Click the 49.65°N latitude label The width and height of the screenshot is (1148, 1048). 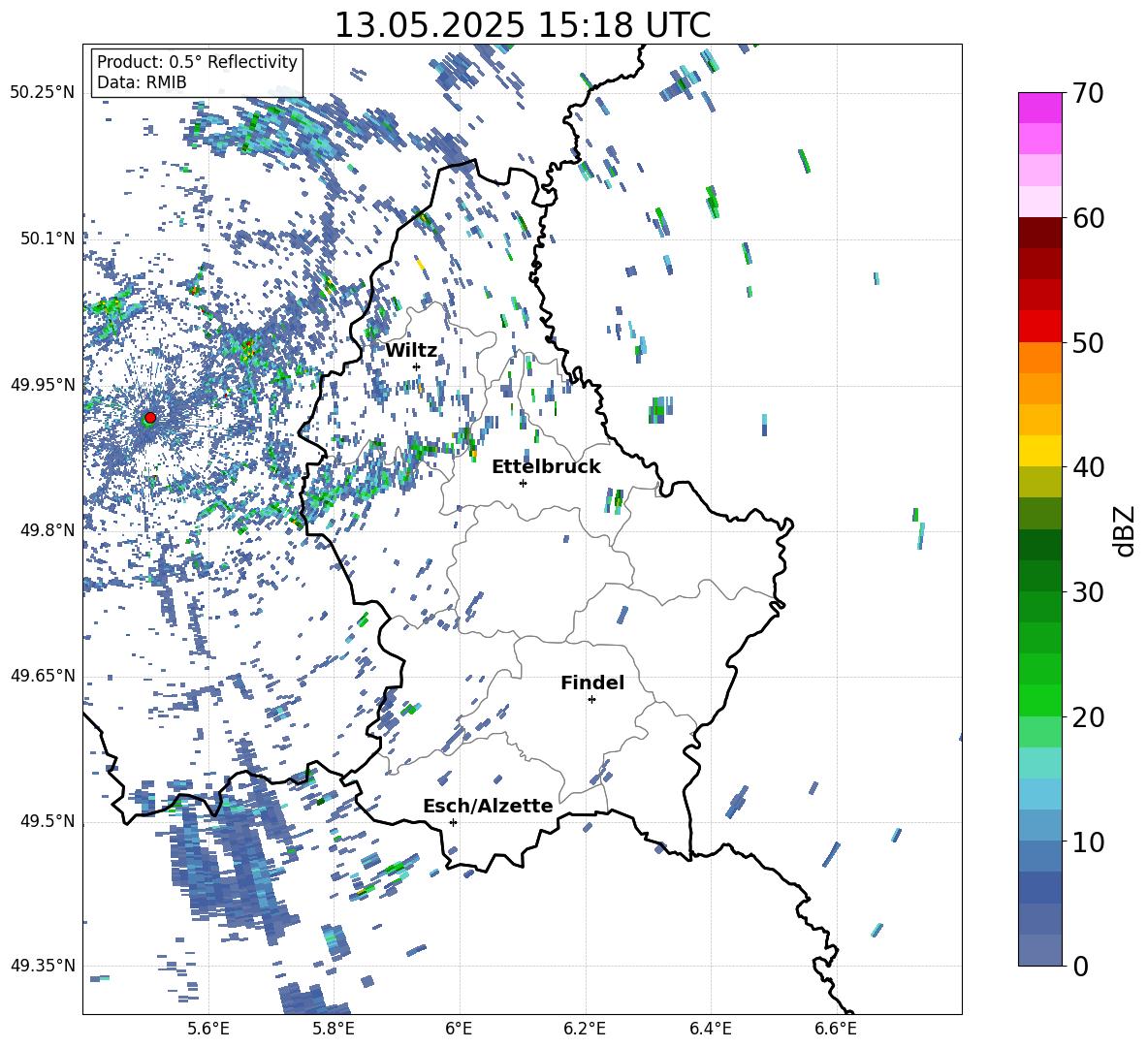point(43,675)
